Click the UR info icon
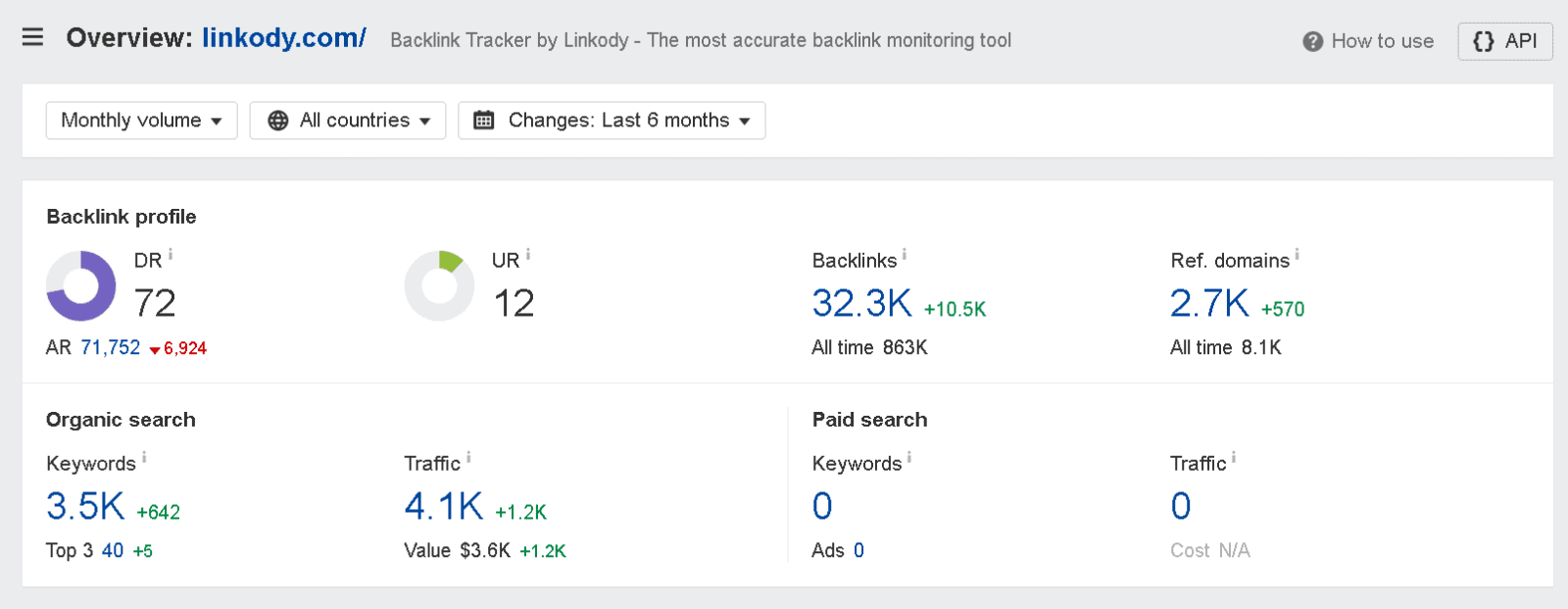 coord(528,255)
